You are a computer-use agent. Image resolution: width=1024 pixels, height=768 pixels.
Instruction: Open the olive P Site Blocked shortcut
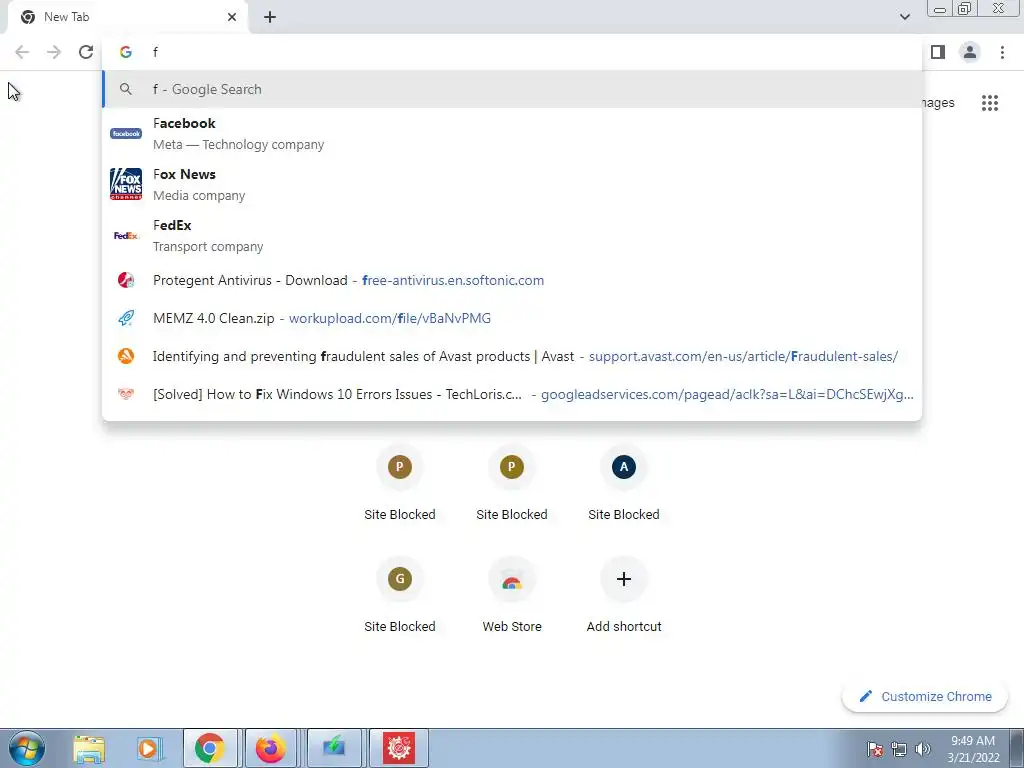click(511, 483)
